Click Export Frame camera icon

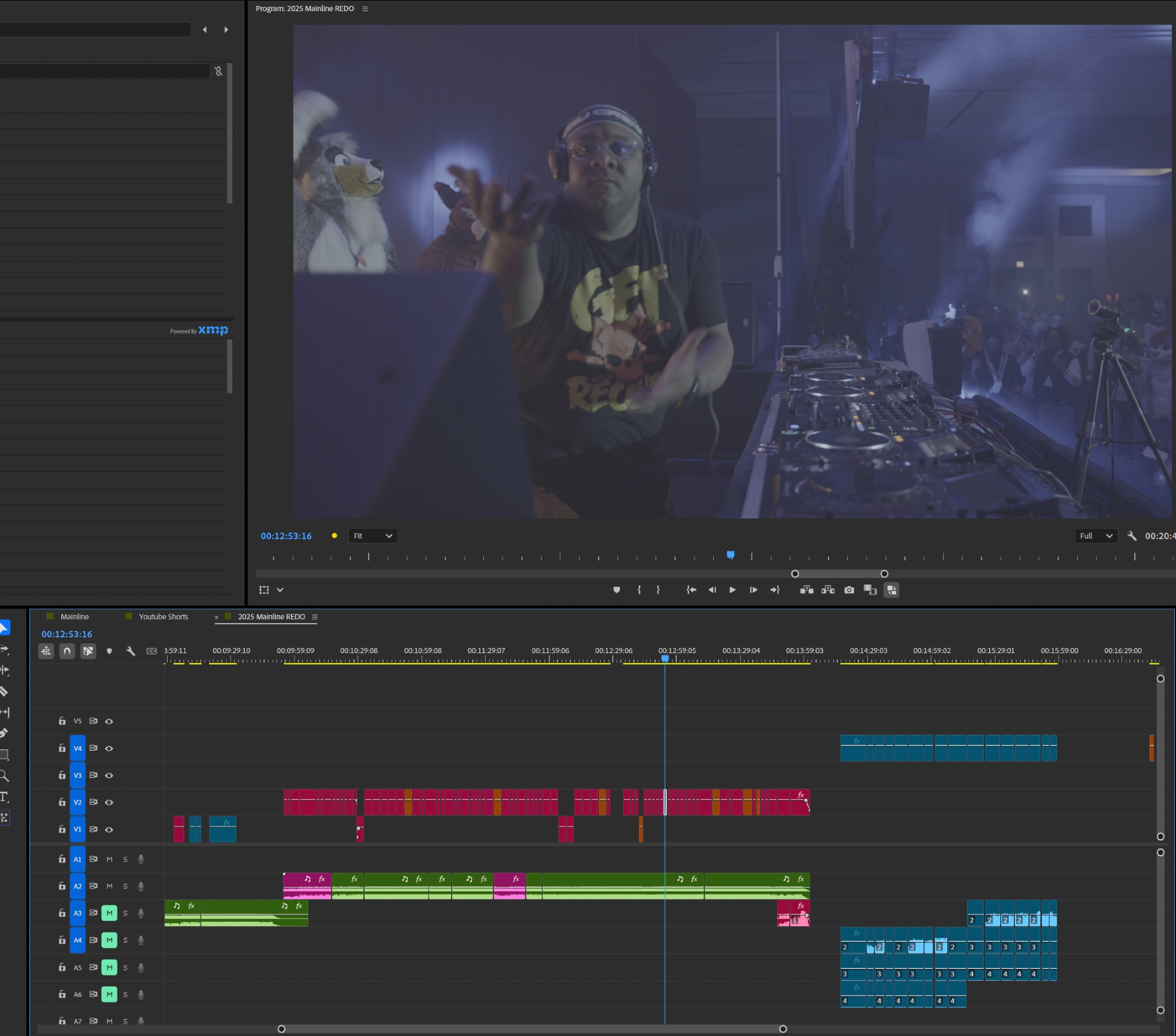(x=849, y=590)
